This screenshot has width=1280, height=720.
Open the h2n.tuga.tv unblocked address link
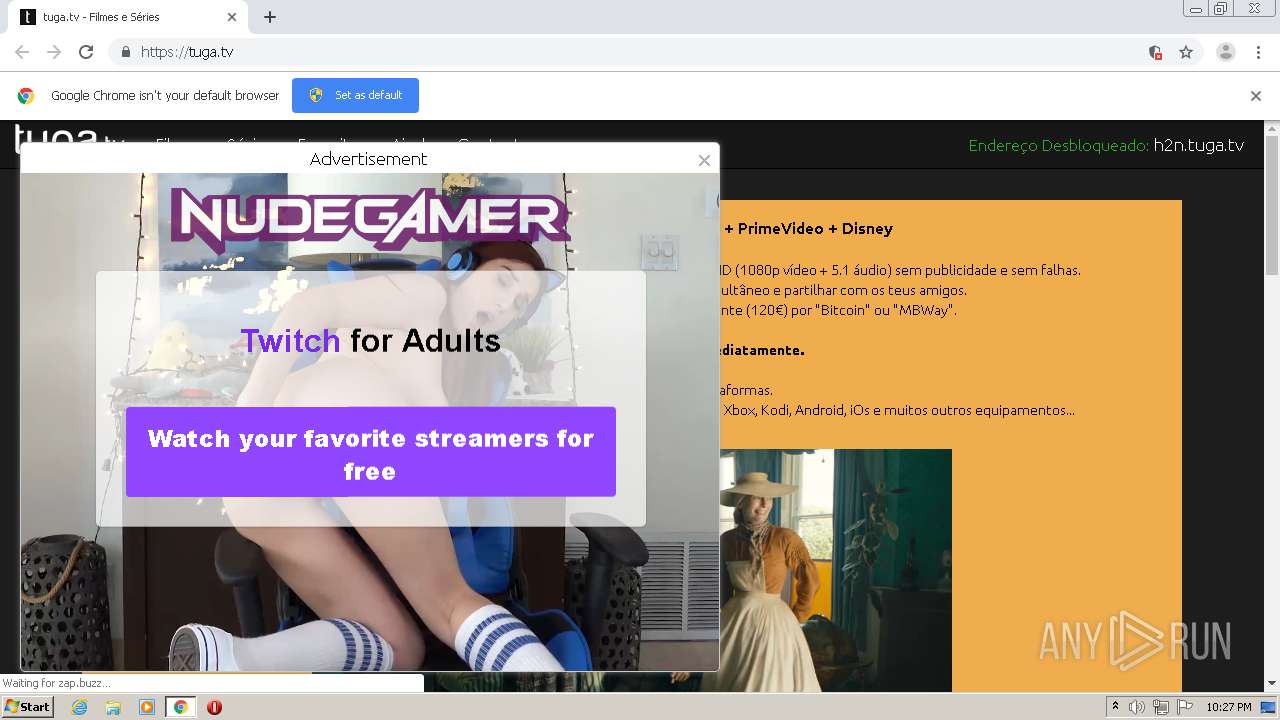point(1198,145)
